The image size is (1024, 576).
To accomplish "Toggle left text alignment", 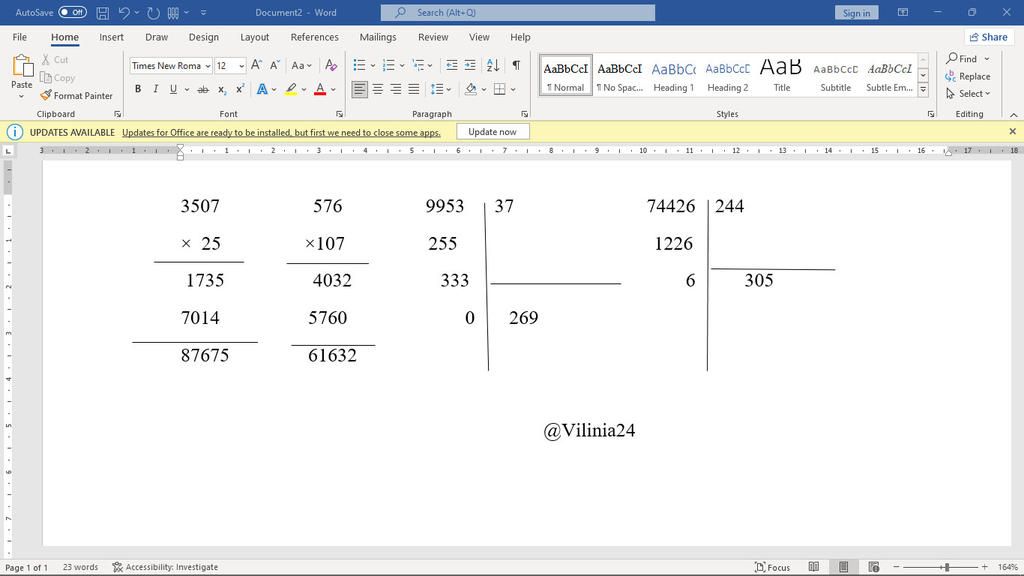I will [x=359, y=89].
